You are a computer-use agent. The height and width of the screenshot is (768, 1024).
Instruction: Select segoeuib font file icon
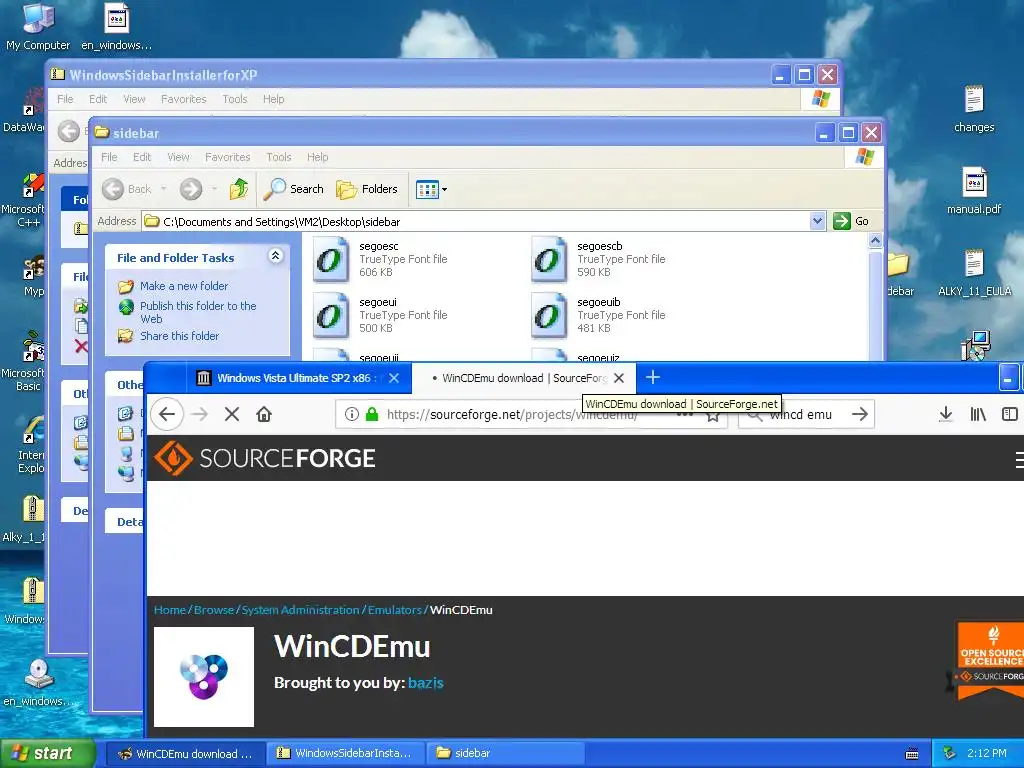(x=549, y=315)
